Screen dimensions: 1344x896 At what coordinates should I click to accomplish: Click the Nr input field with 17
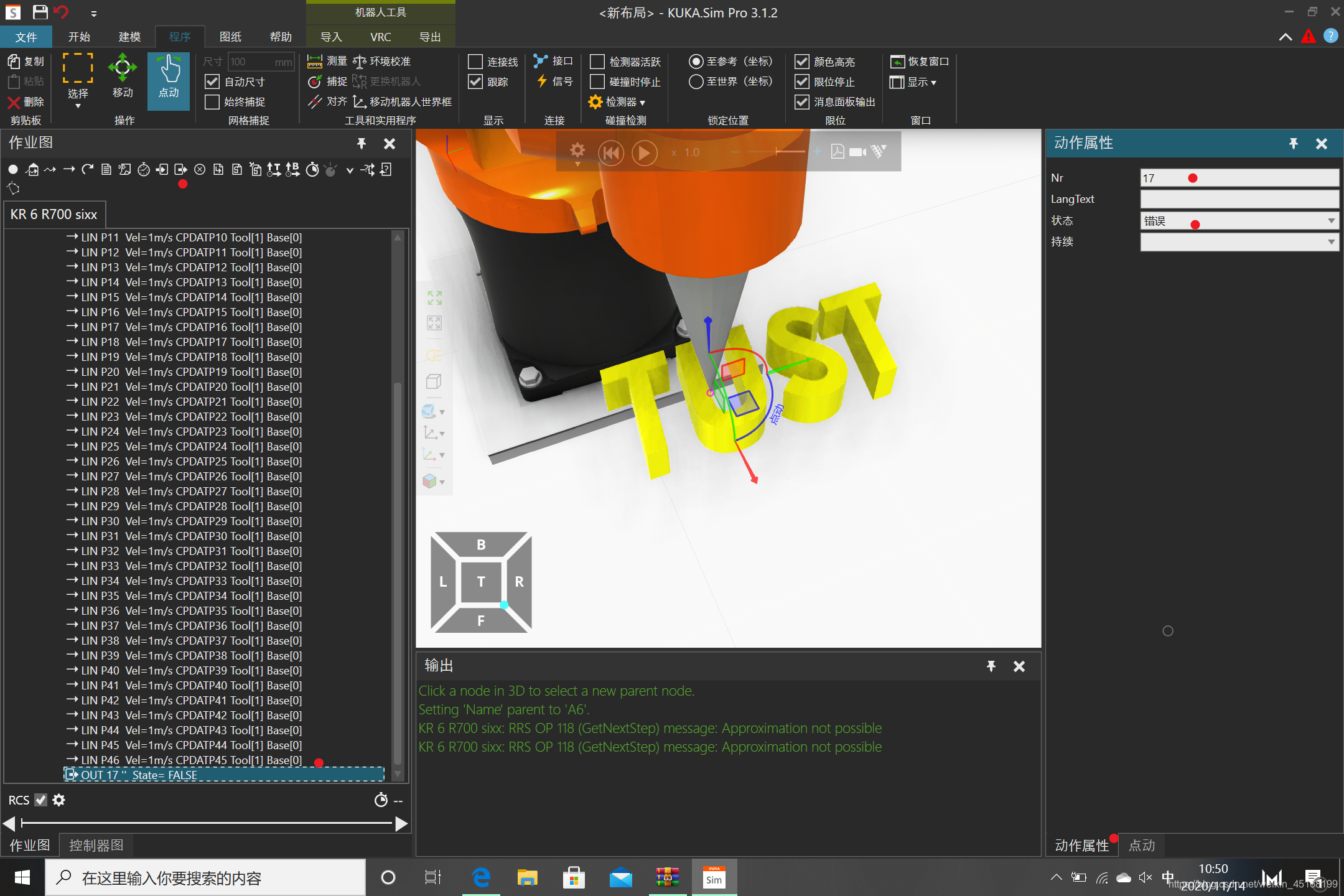coord(1238,179)
